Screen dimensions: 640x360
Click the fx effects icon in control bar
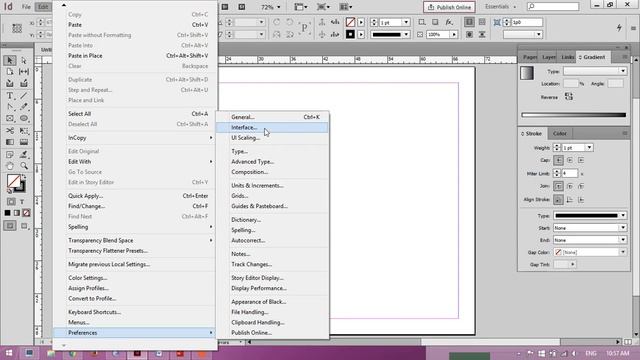(449, 22)
